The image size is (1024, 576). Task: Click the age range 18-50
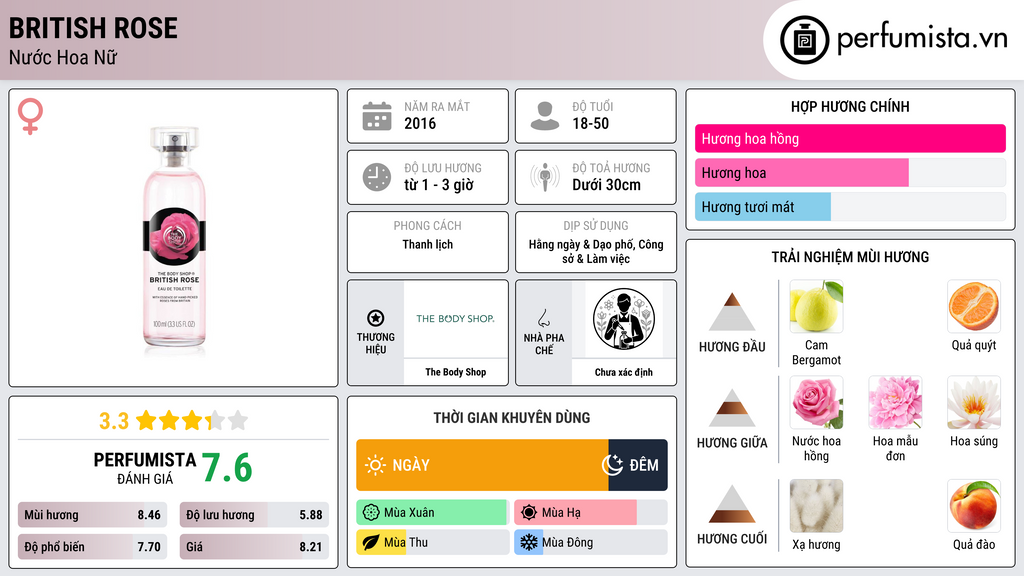[x=590, y=123]
